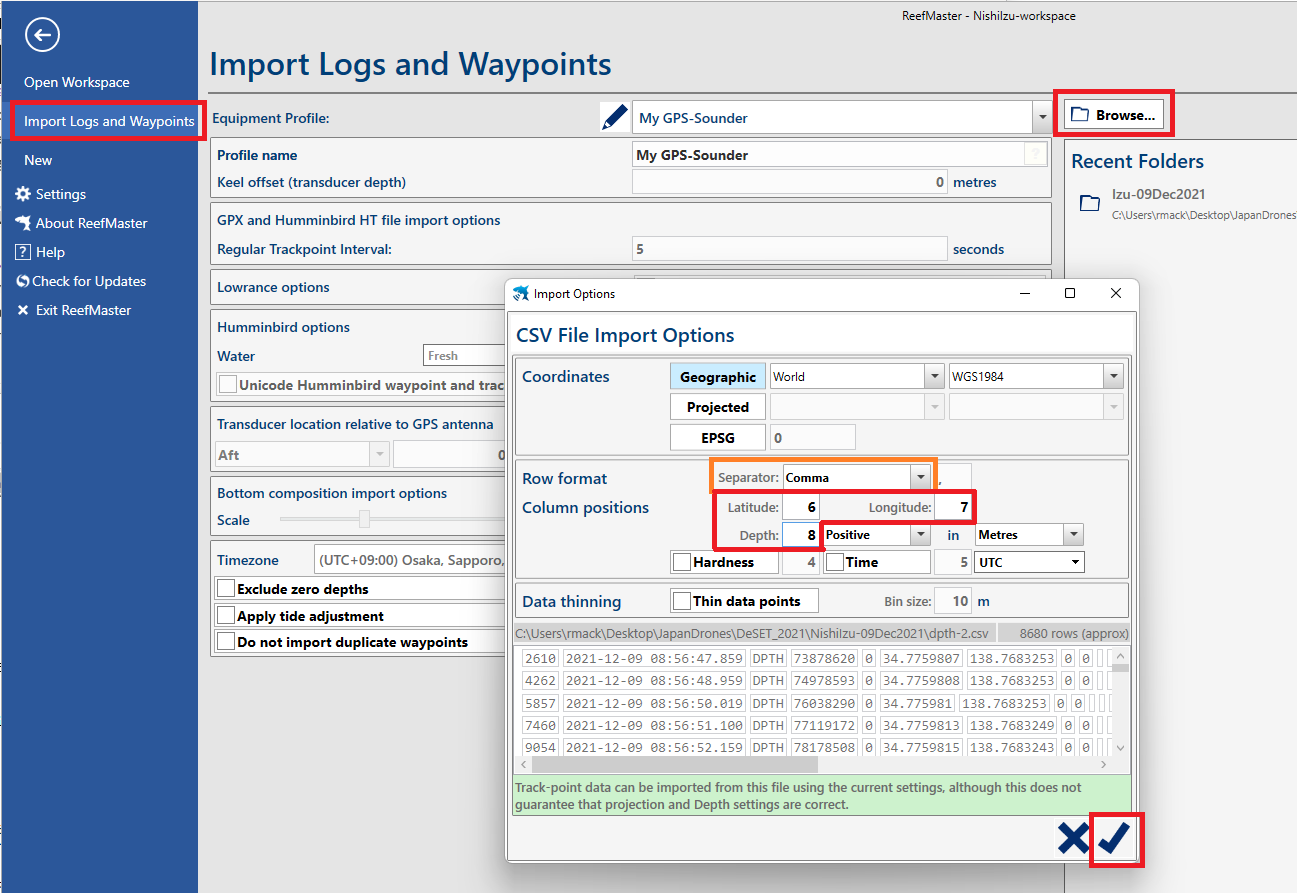The width and height of the screenshot is (1297, 893).
Task: Cancel import with the X icon
Action: (x=1072, y=839)
